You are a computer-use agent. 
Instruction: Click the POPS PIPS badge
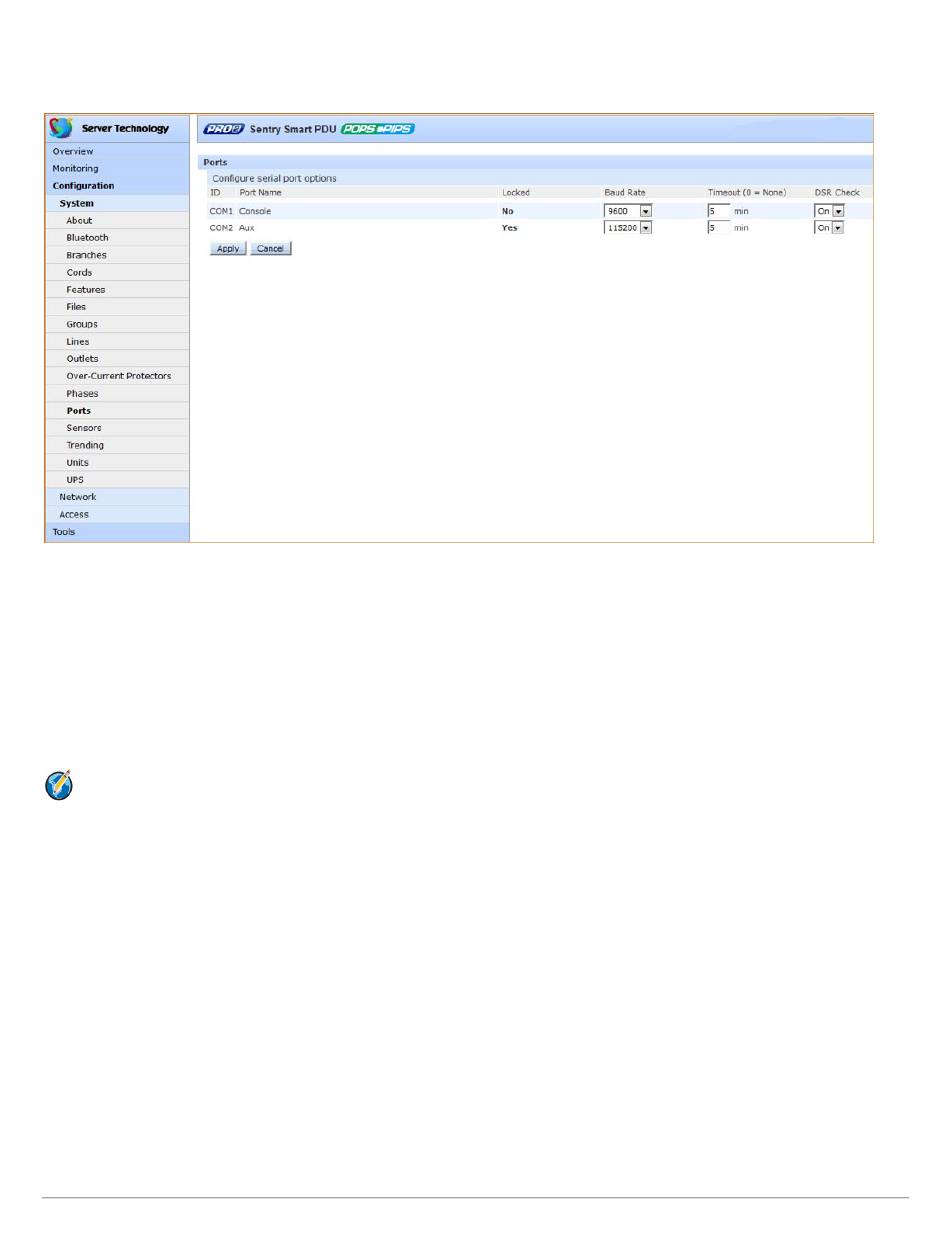(x=378, y=129)
